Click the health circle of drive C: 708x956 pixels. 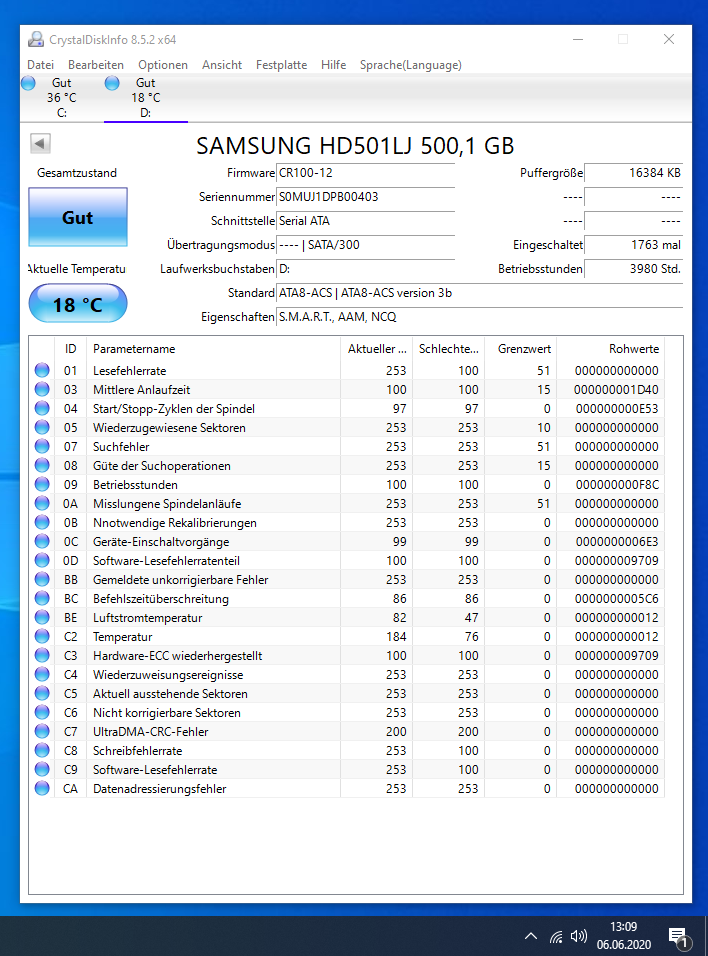tap(28, 83)
